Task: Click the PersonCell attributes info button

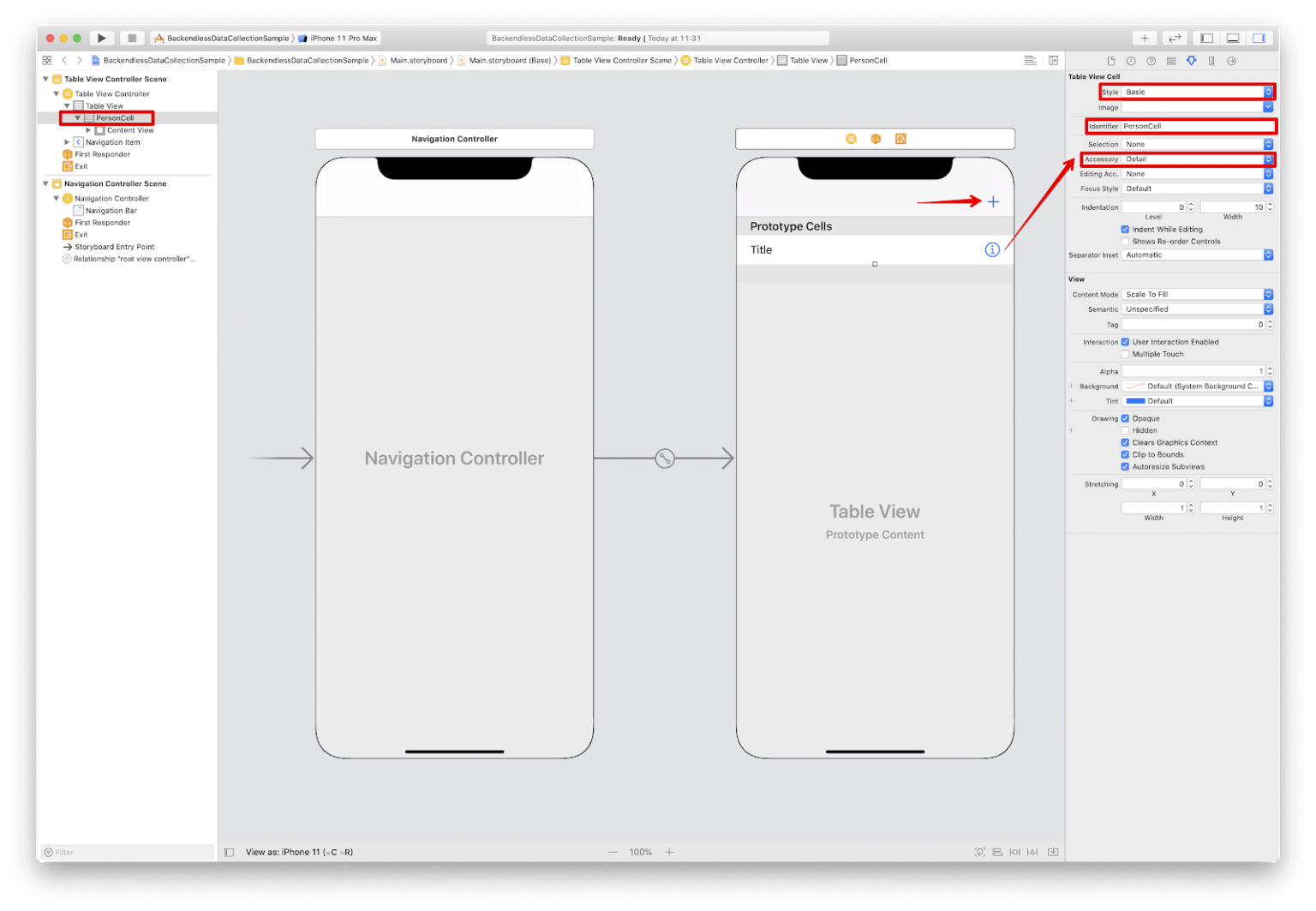Action: click(x=992, y=249)
